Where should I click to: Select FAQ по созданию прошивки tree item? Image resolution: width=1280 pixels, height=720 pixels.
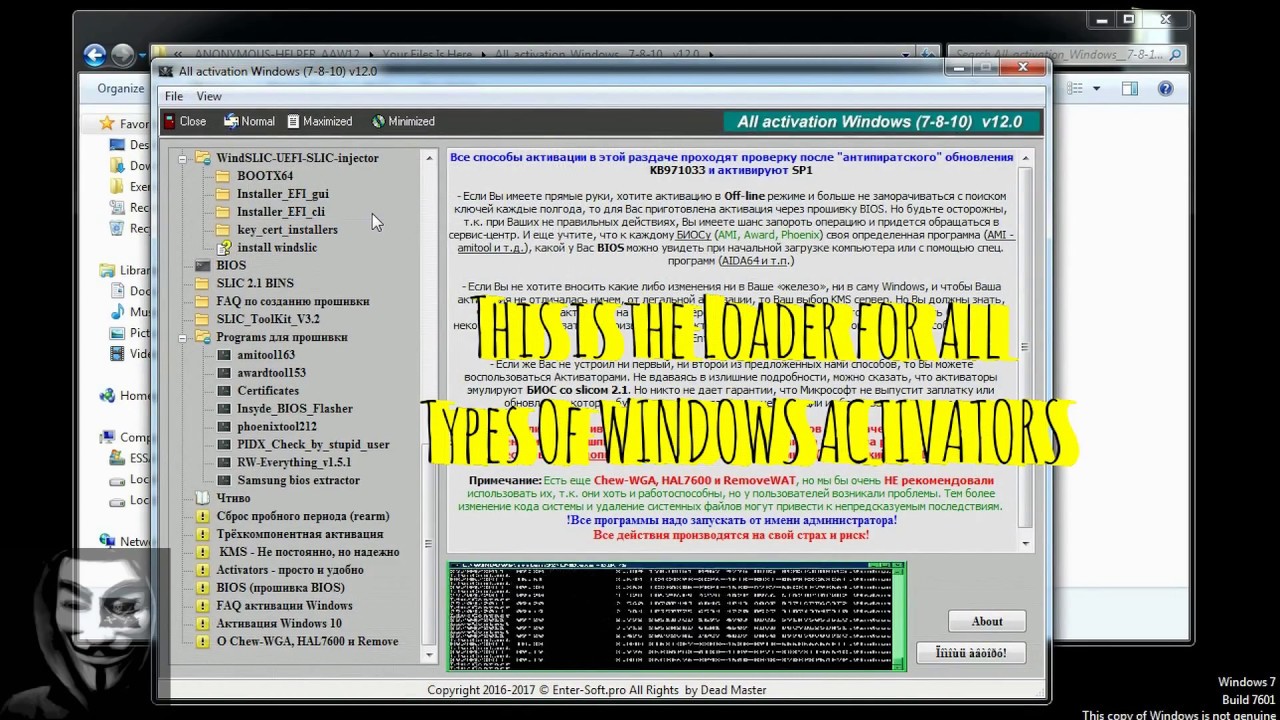[293, 301]
